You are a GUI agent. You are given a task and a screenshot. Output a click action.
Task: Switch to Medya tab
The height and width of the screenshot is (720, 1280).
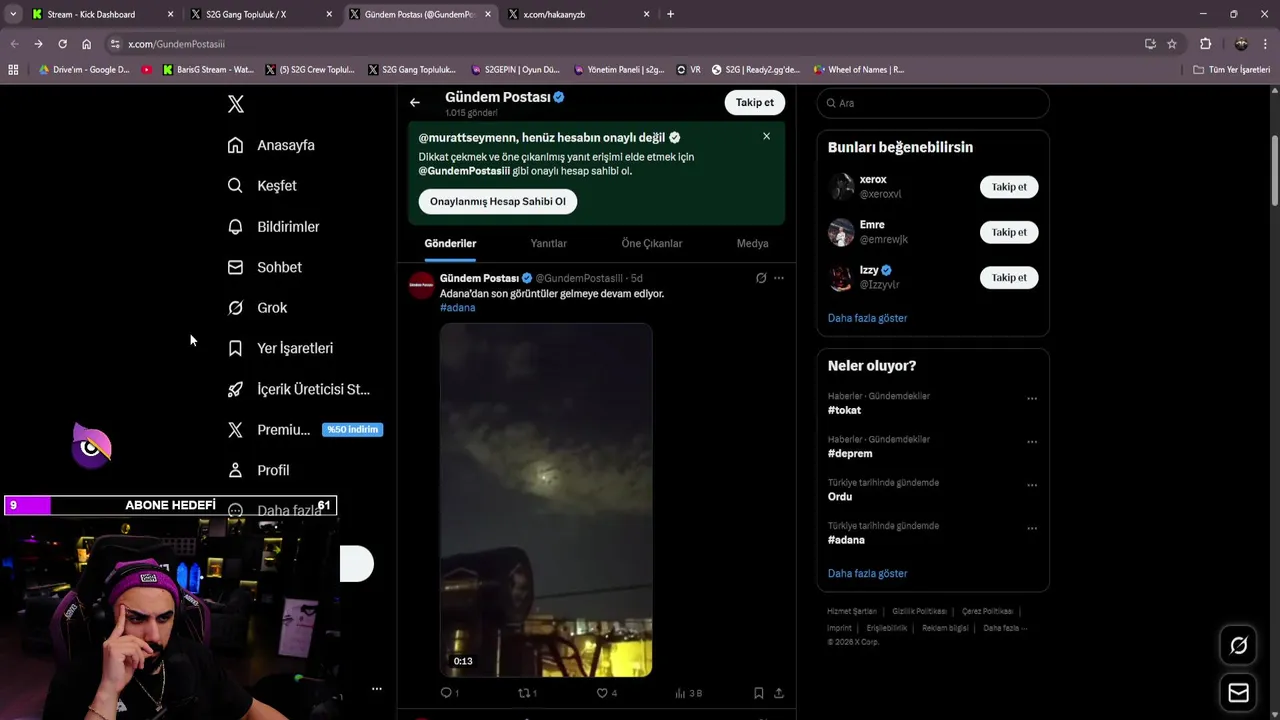[752, 243]
